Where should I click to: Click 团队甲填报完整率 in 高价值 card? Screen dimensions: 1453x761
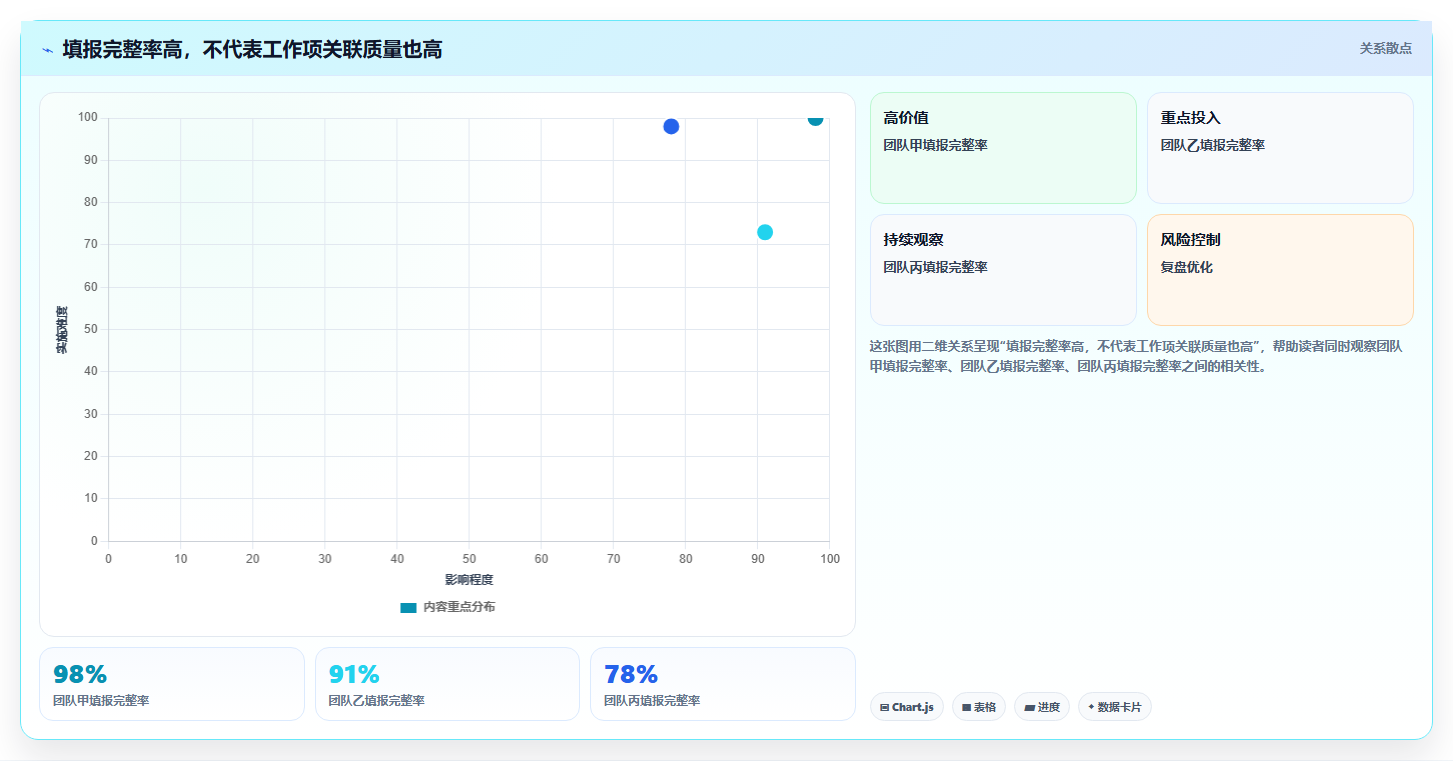(x=936, y=145)
